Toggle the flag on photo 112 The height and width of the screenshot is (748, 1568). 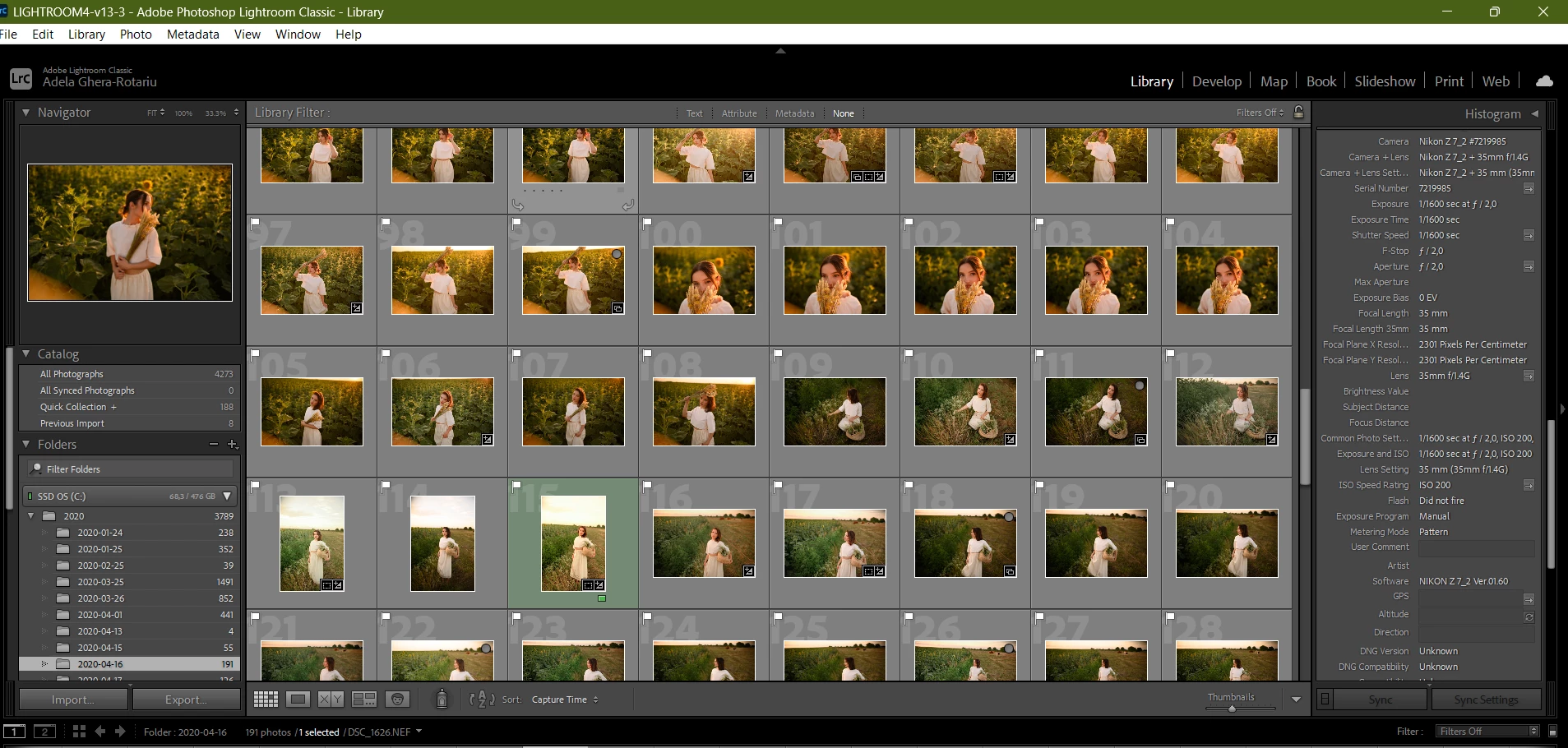1170,353
